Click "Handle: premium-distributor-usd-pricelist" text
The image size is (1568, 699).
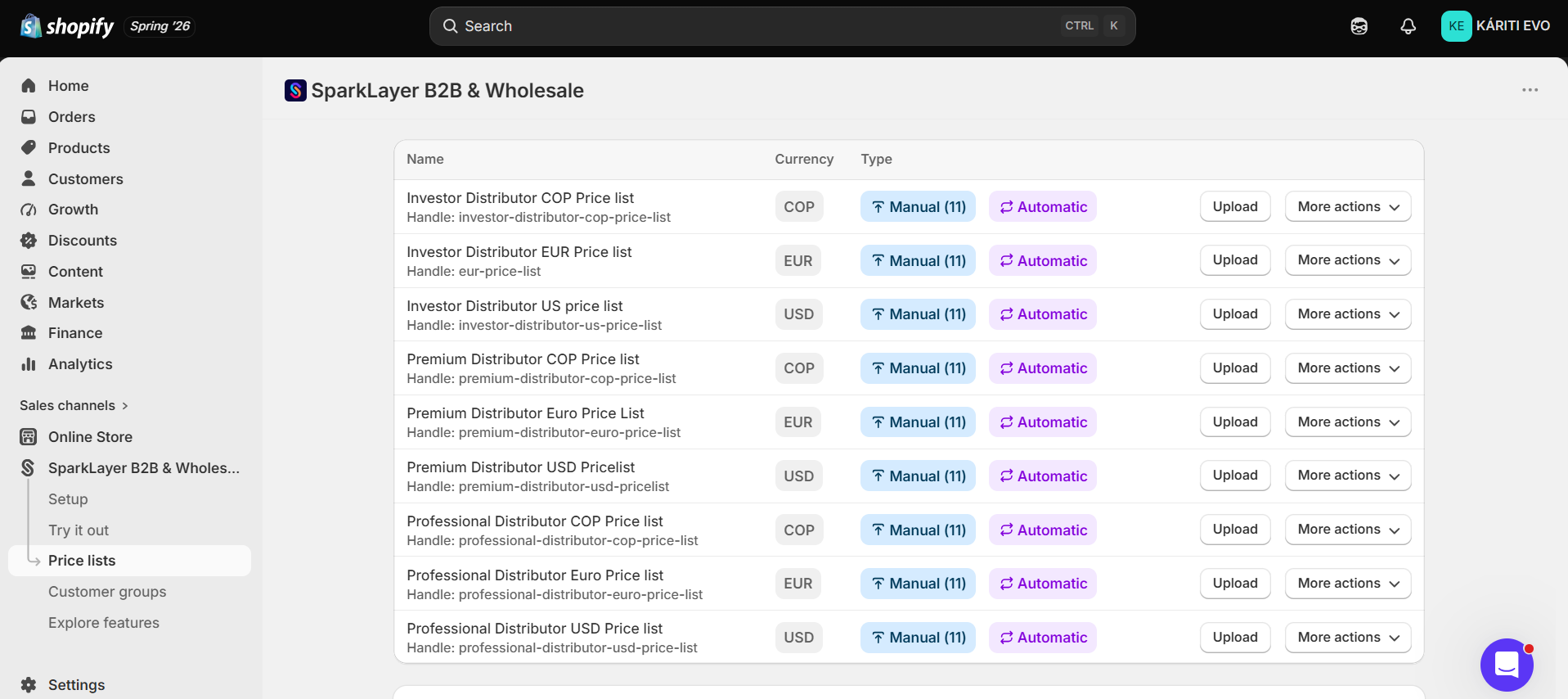pos(537,487)
